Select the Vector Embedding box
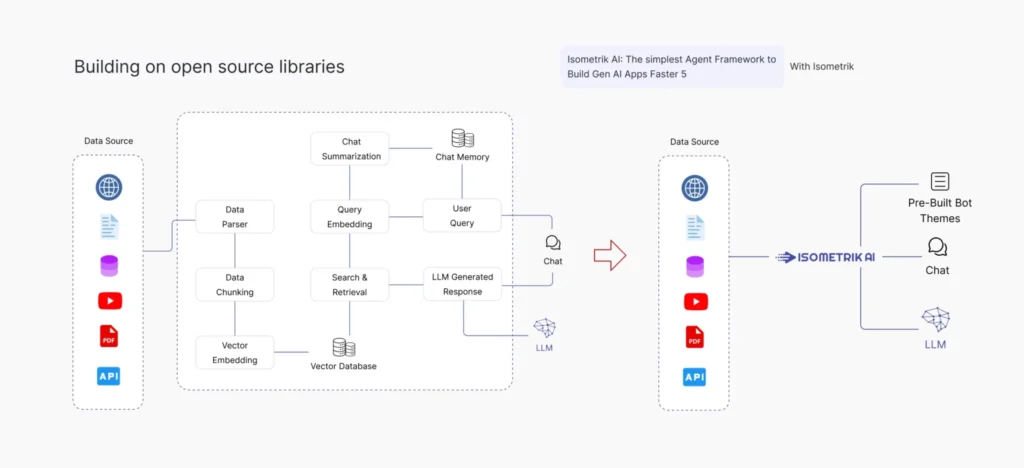 point(234,352)
